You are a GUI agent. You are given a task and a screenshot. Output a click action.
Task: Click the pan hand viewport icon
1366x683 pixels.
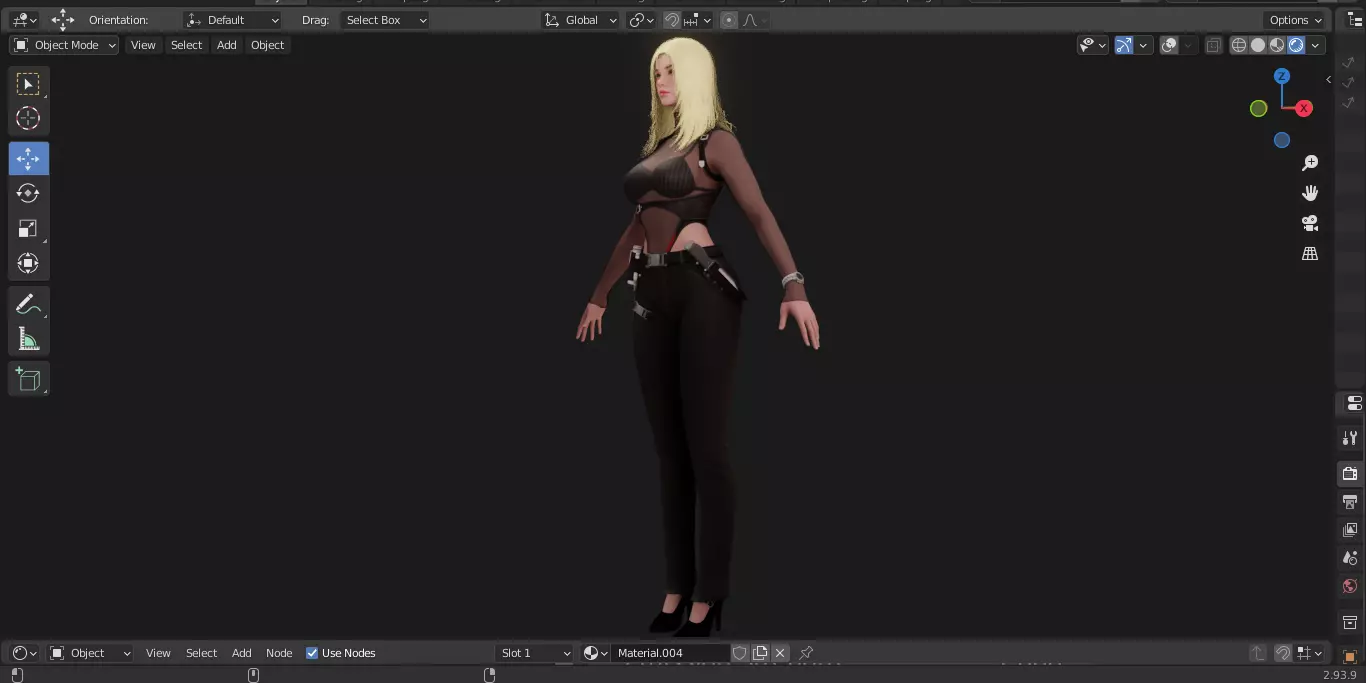point(1310,193)
